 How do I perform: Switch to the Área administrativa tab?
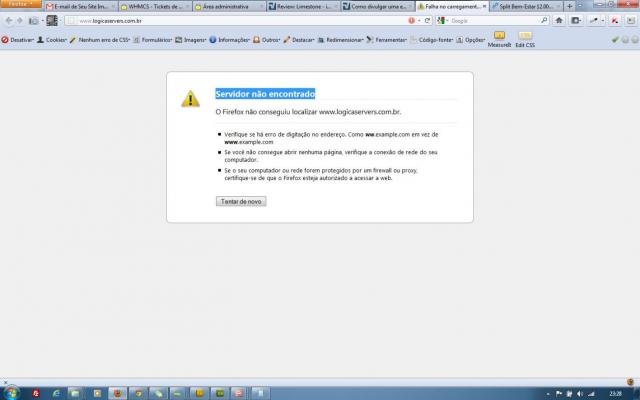tap(229, 7)
